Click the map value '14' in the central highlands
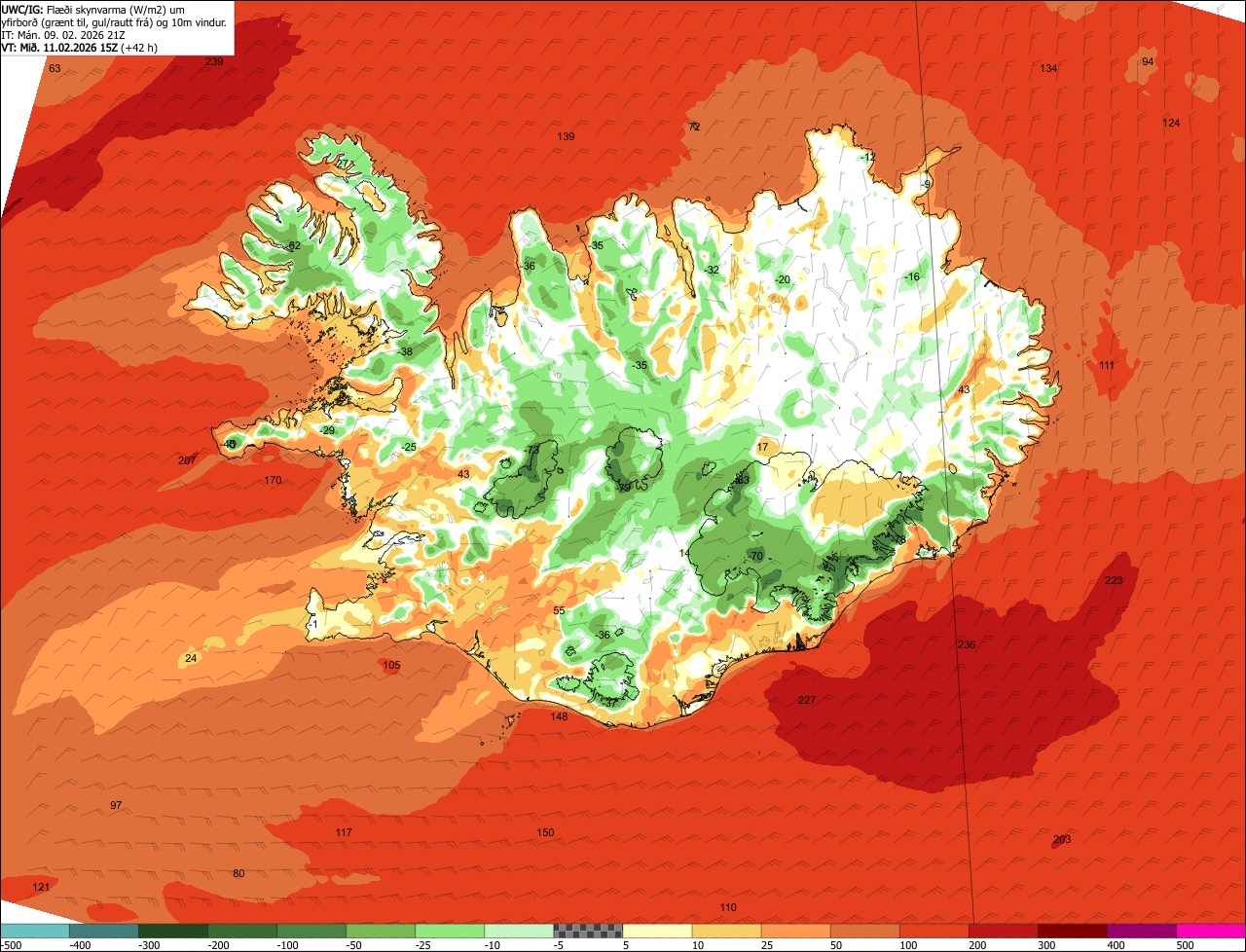Viewport: 1246px width, 952px height. click(x=684, y=553)
